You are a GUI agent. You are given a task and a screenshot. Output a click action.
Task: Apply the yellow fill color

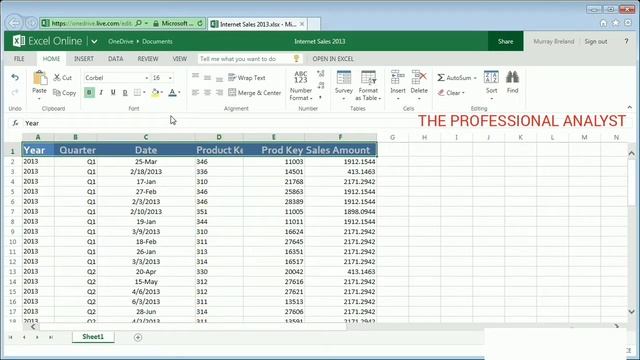(155, 93)
